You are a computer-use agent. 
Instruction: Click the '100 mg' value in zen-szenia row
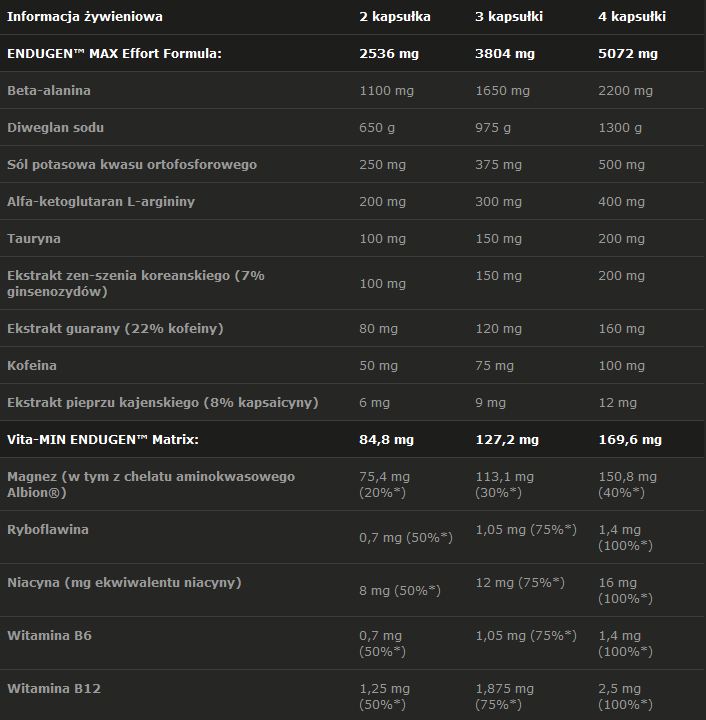click(382, 283)
